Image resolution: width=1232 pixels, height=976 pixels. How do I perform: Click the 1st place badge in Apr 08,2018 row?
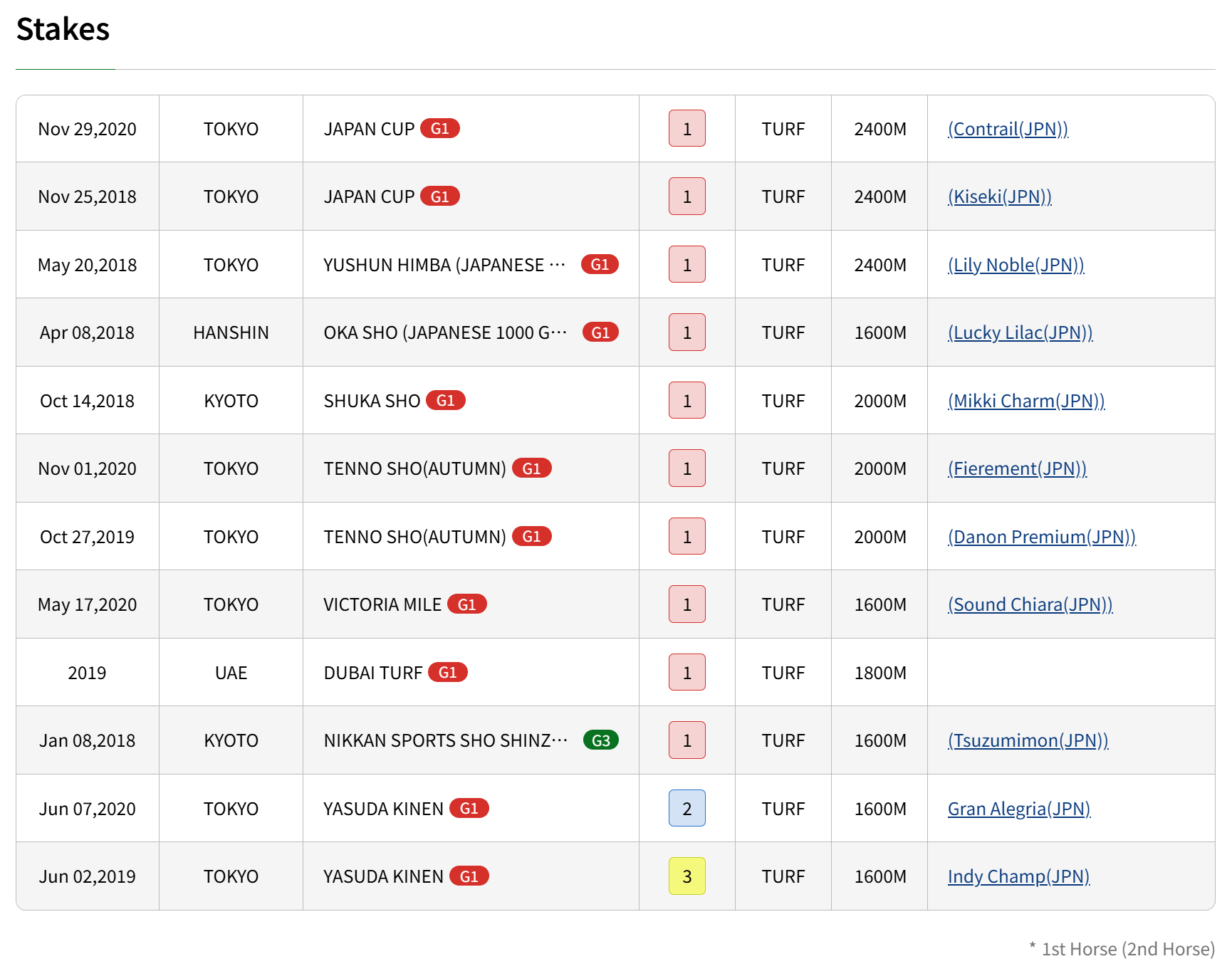pyautogui.click(x=687, y=332)
